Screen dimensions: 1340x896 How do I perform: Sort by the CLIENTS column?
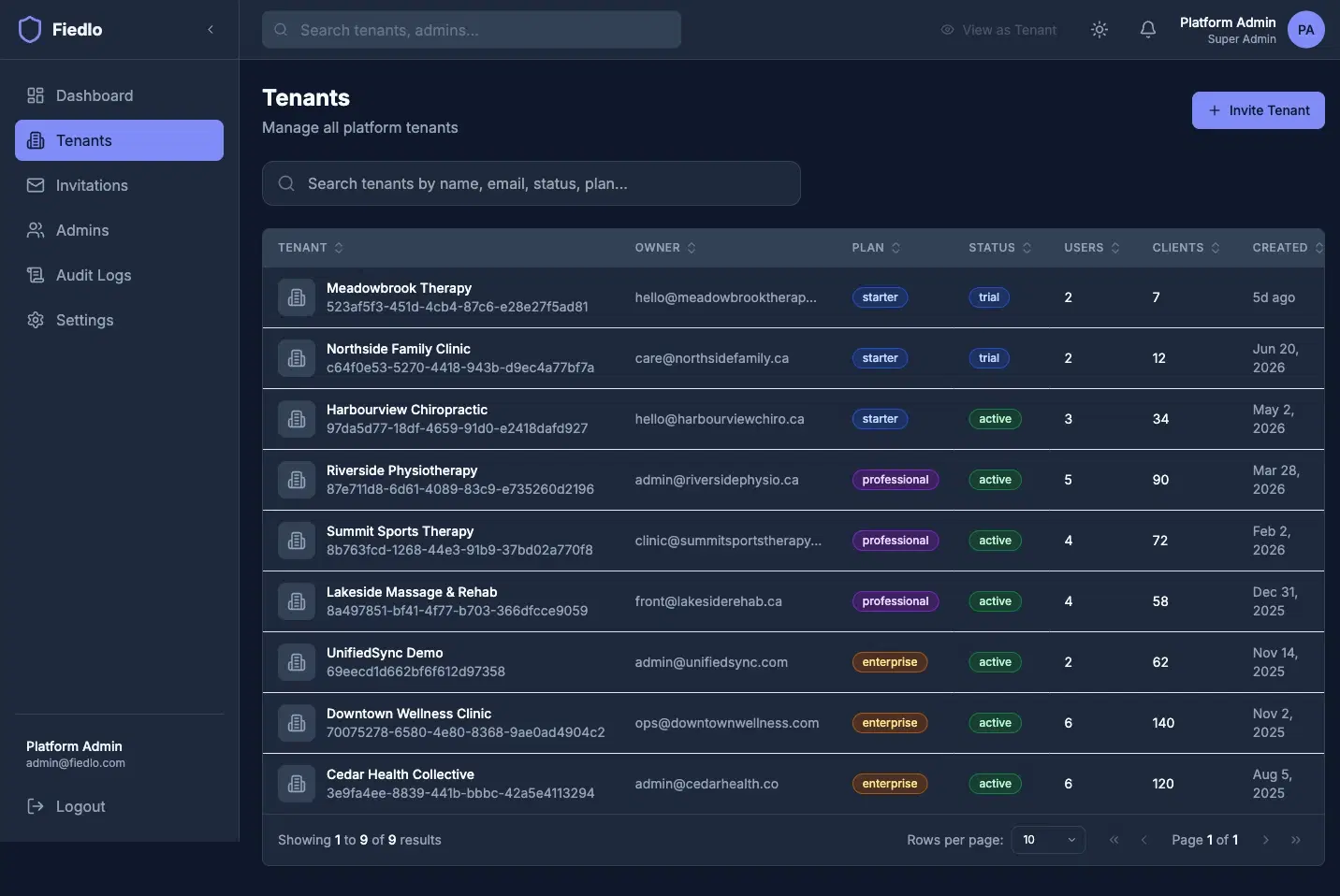[x=1186, y=248]
